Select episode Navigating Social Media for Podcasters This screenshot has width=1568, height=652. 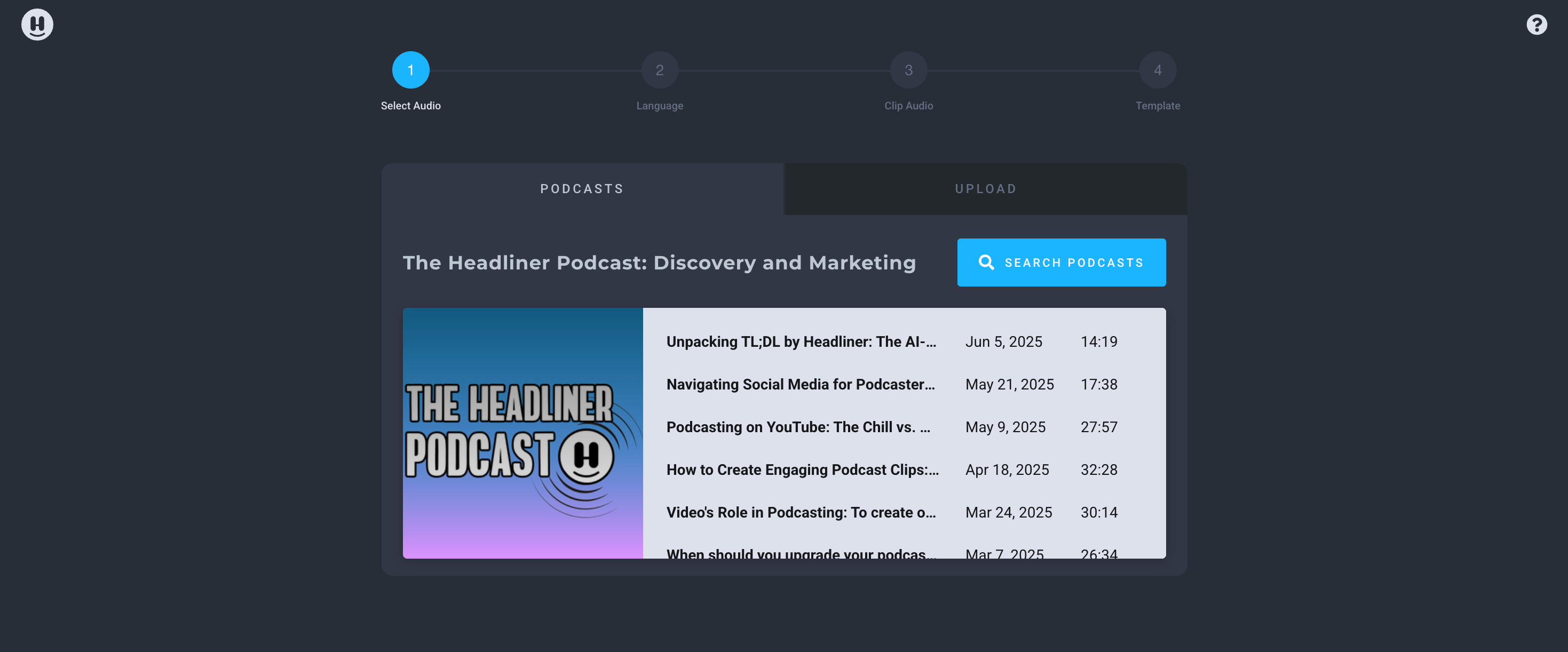801,384
